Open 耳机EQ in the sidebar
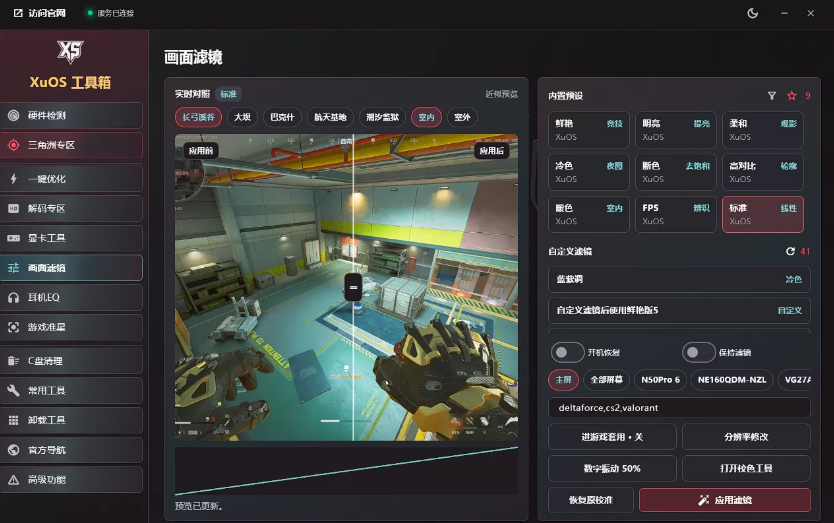Screen dimensions: 834x523 (71, 297)
